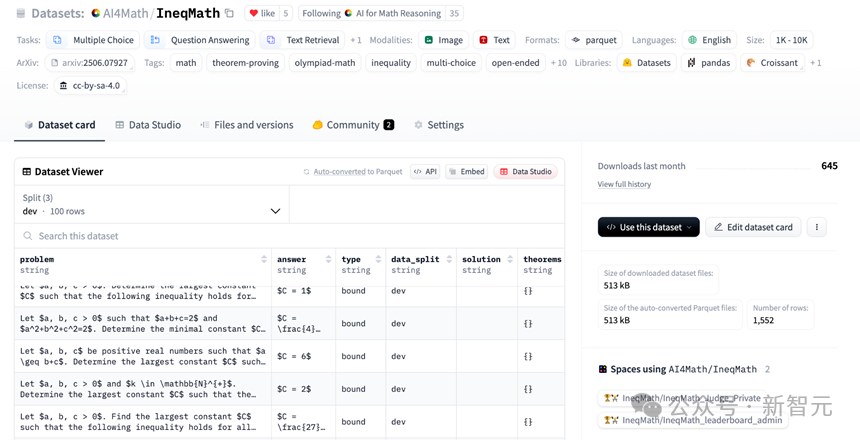Sort by the answer column arrows

[x=329, y=260]
